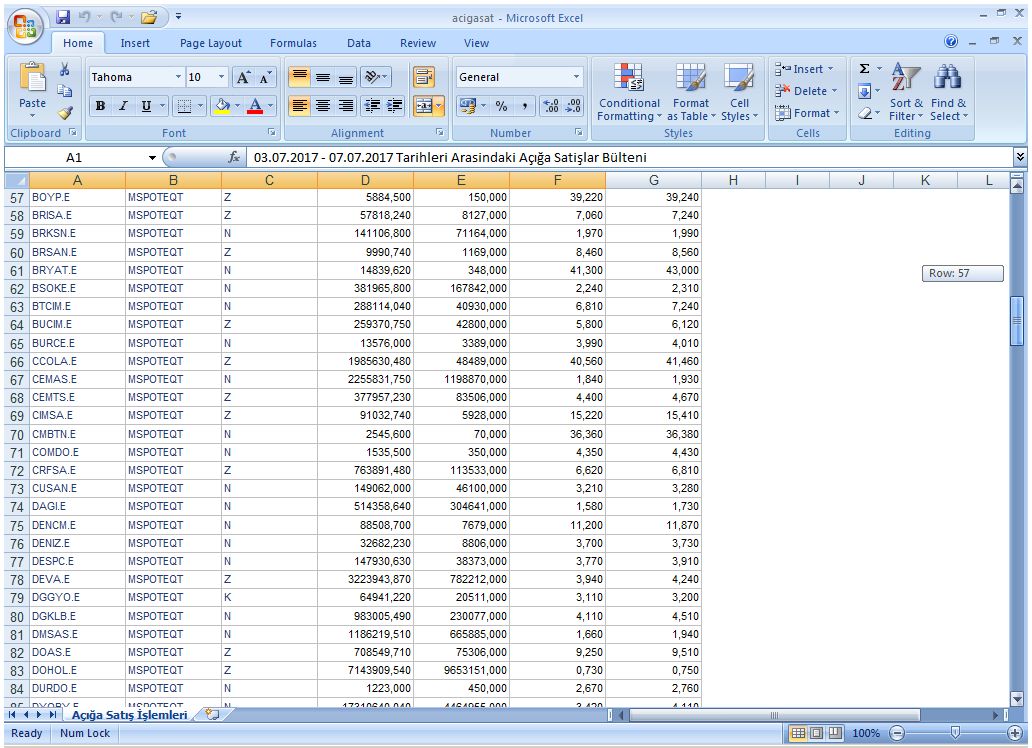Apply Comma Style
Image resolution: width=1032 pixels, height=748 pixels.
525,105
